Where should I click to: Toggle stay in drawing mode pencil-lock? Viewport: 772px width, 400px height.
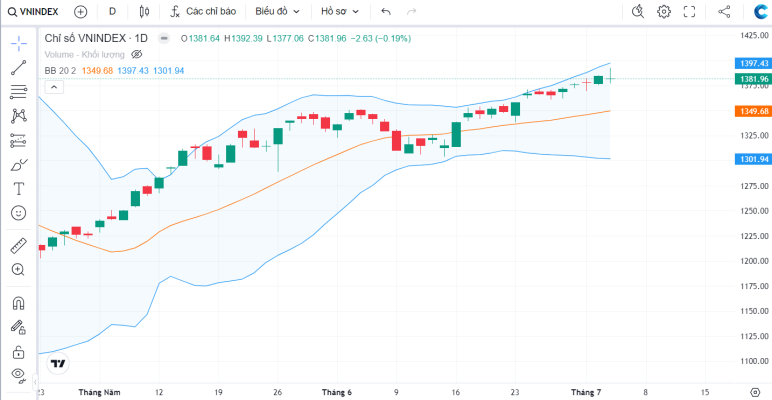point(19,327)
